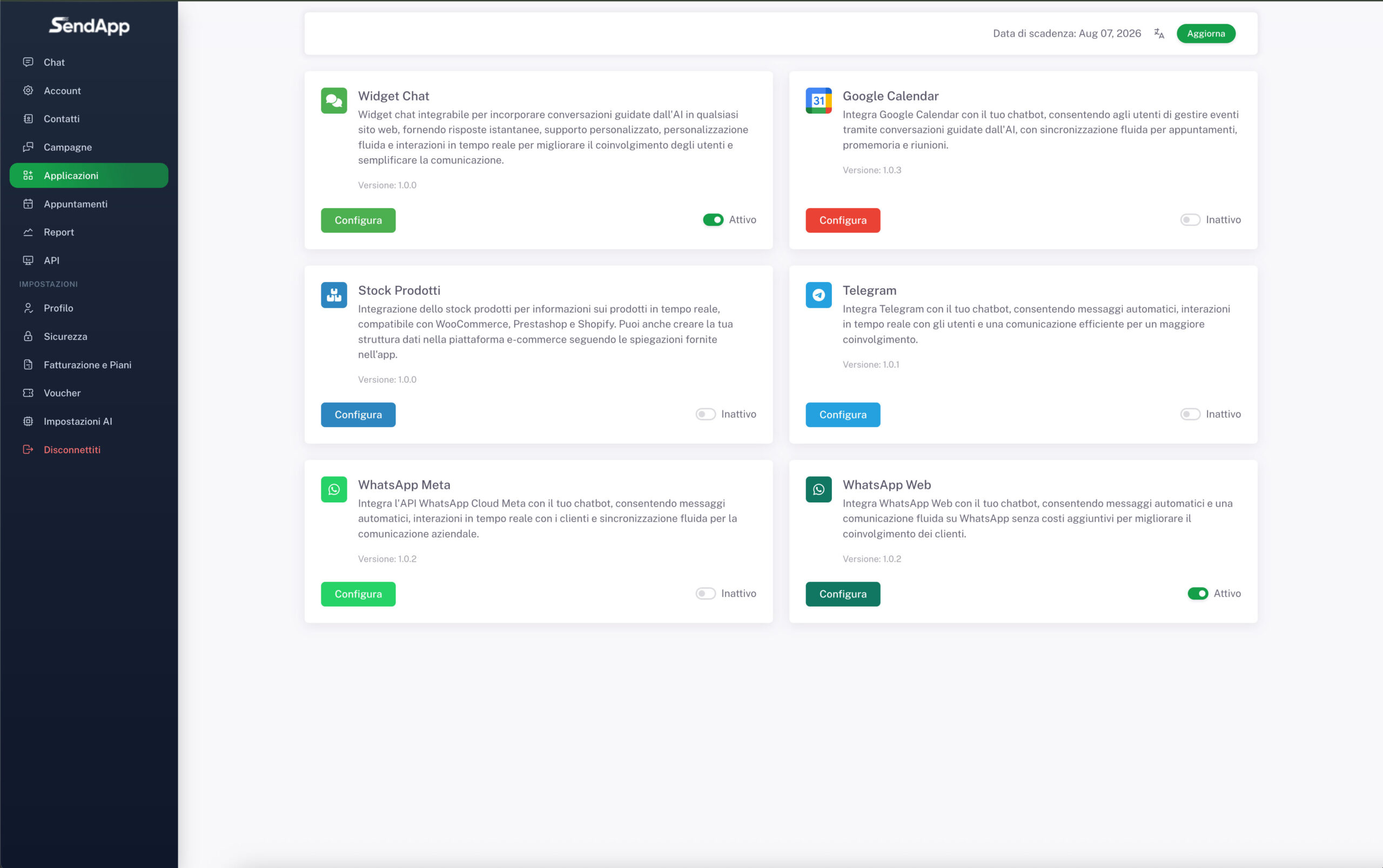Click the Account gear icon
The width and height of the screenshot is (1383, 868).
(x=28, y=90)
